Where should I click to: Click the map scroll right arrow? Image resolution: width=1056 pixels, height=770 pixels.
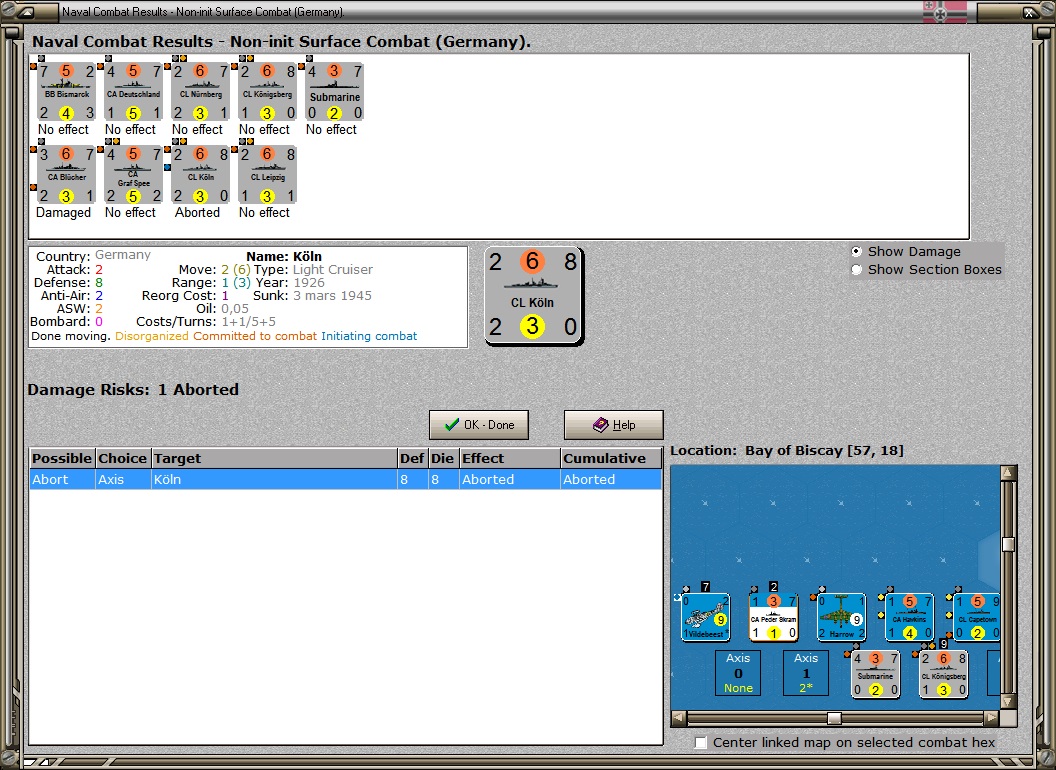tap(991, 718)
